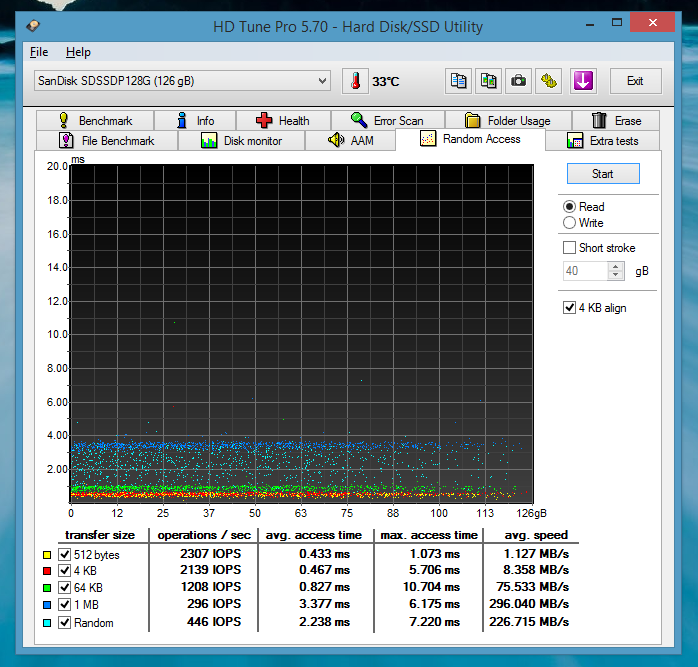Switch to the Disk monitor tab
This screenshot has height=667, width=698.
click(x=241, y=141)
